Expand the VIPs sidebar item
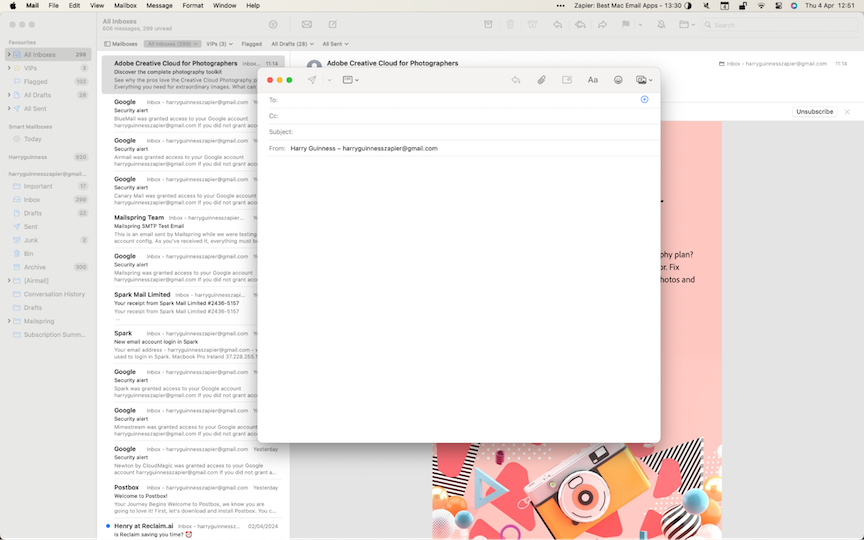 [9, 68]
